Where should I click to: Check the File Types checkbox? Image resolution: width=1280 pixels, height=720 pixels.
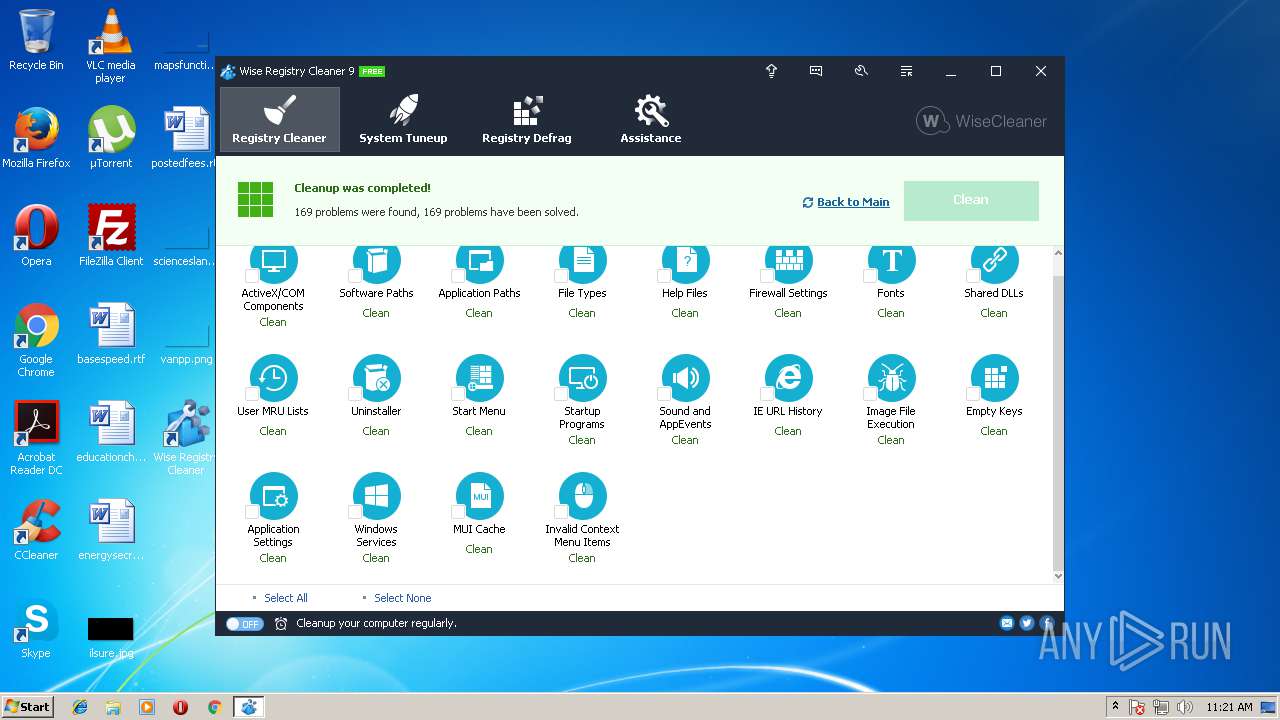click(561, 276)
